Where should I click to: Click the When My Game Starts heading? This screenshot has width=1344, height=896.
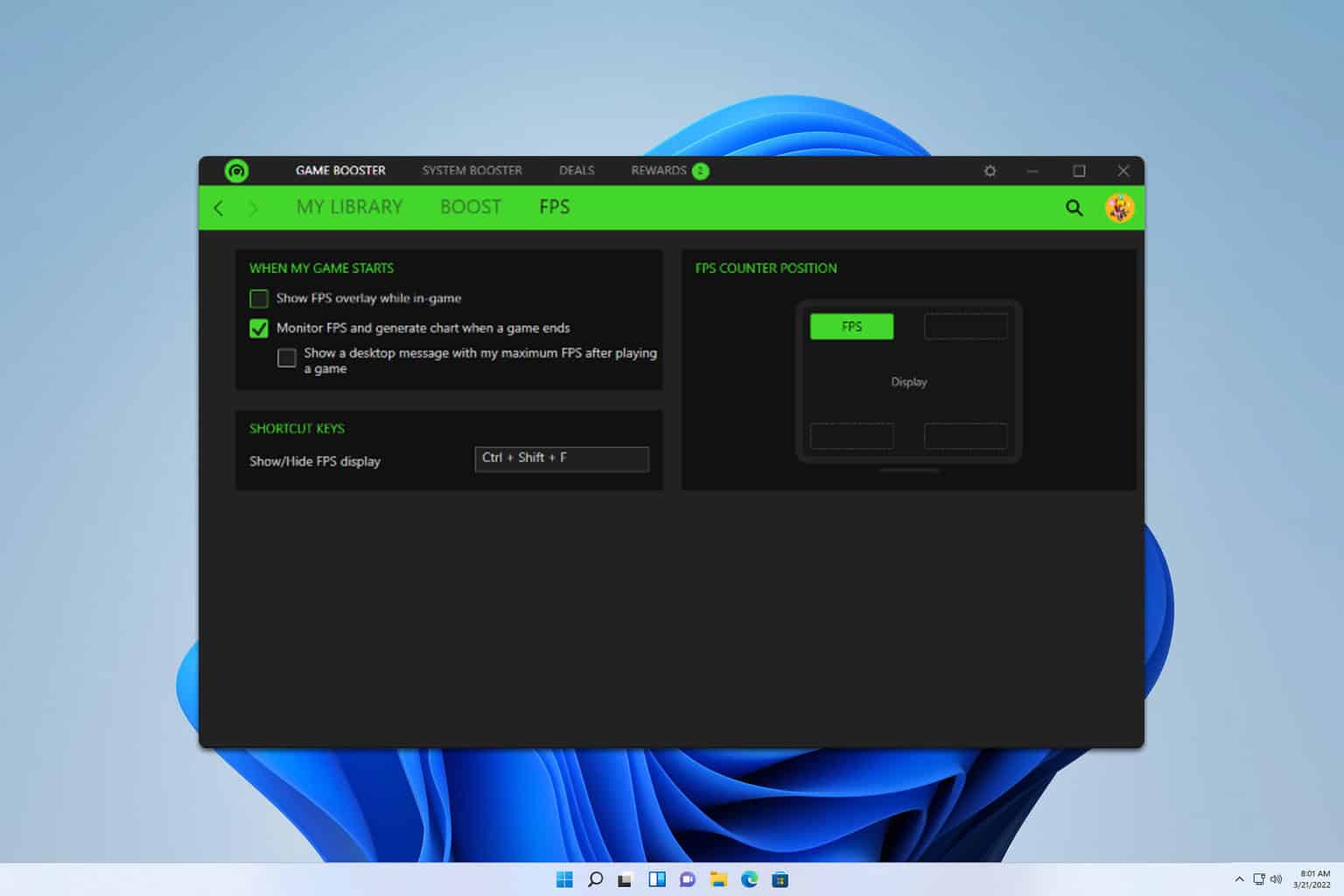pos(321,268)
